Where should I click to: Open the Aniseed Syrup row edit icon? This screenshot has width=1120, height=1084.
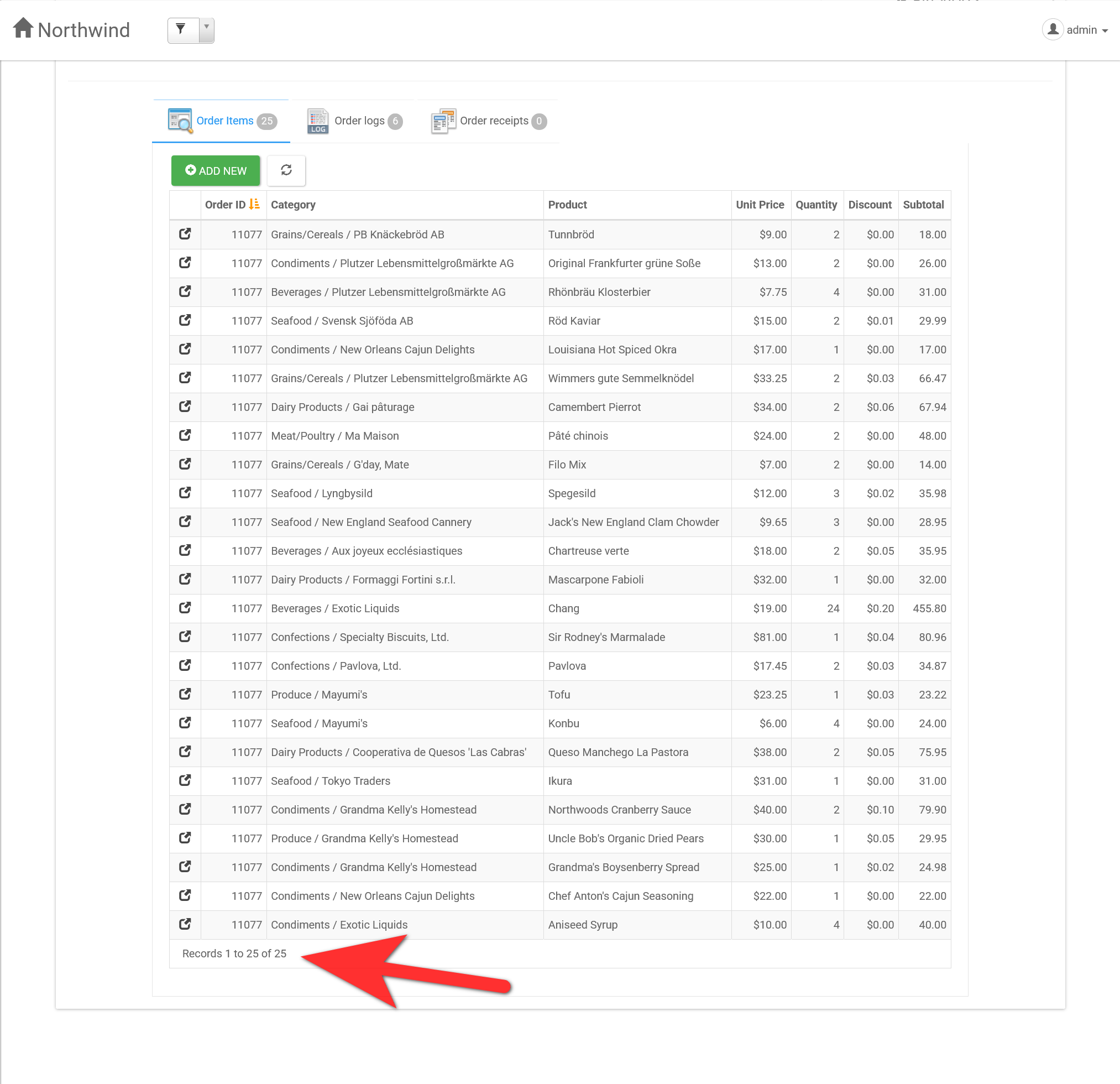coord(185,924)
